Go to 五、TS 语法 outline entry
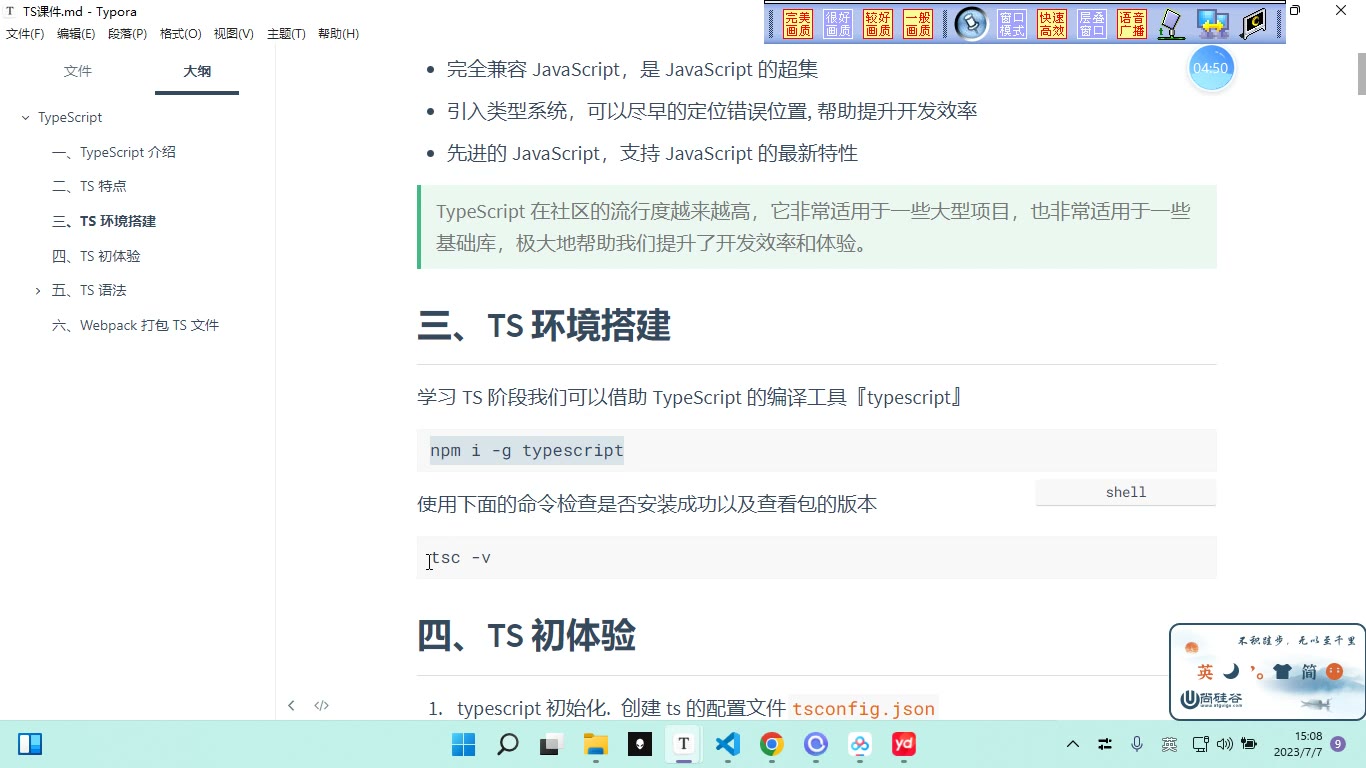Screen dimensions: 1366x768 89,291
